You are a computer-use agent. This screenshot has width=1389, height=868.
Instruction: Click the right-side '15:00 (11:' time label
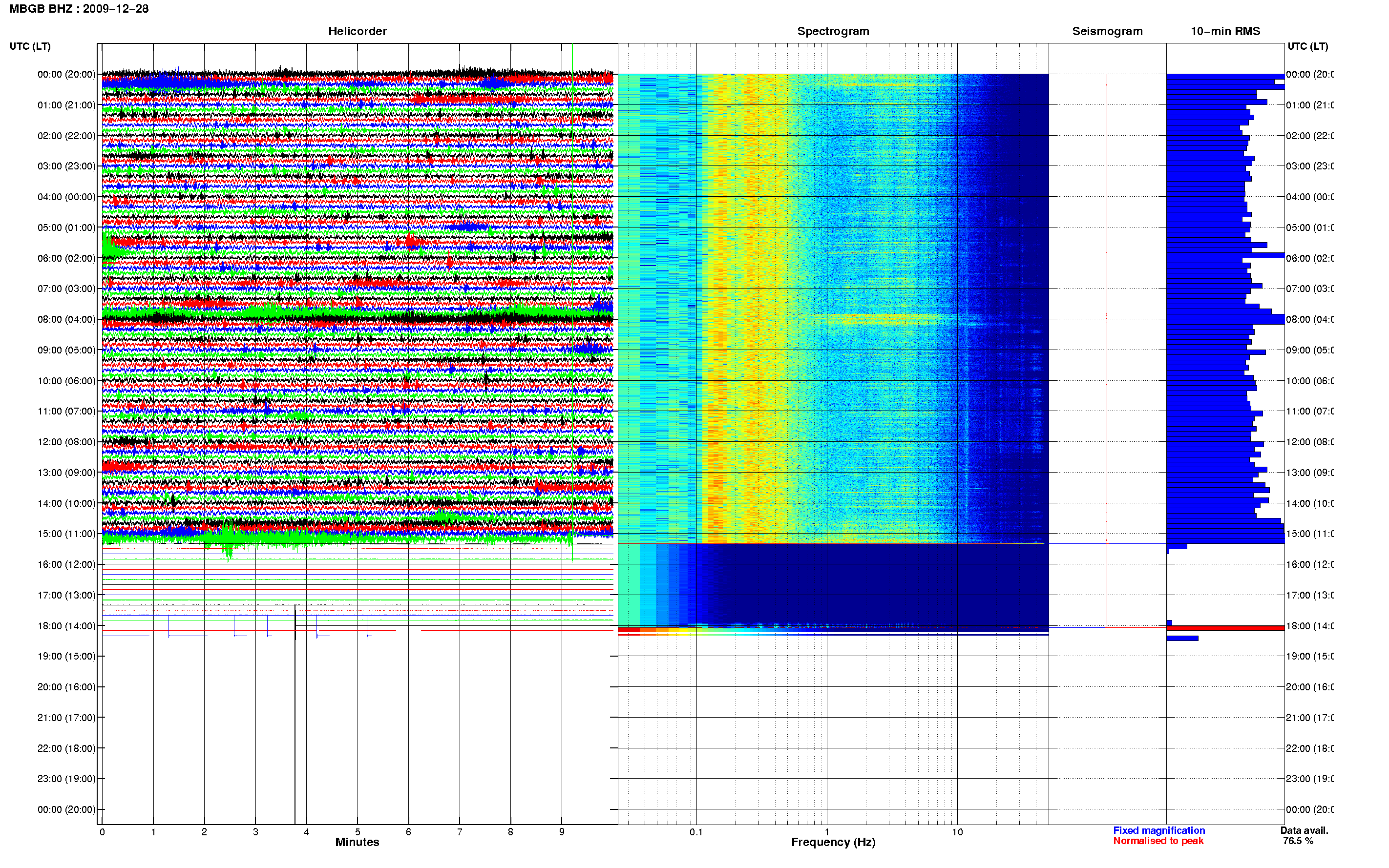1310,534
